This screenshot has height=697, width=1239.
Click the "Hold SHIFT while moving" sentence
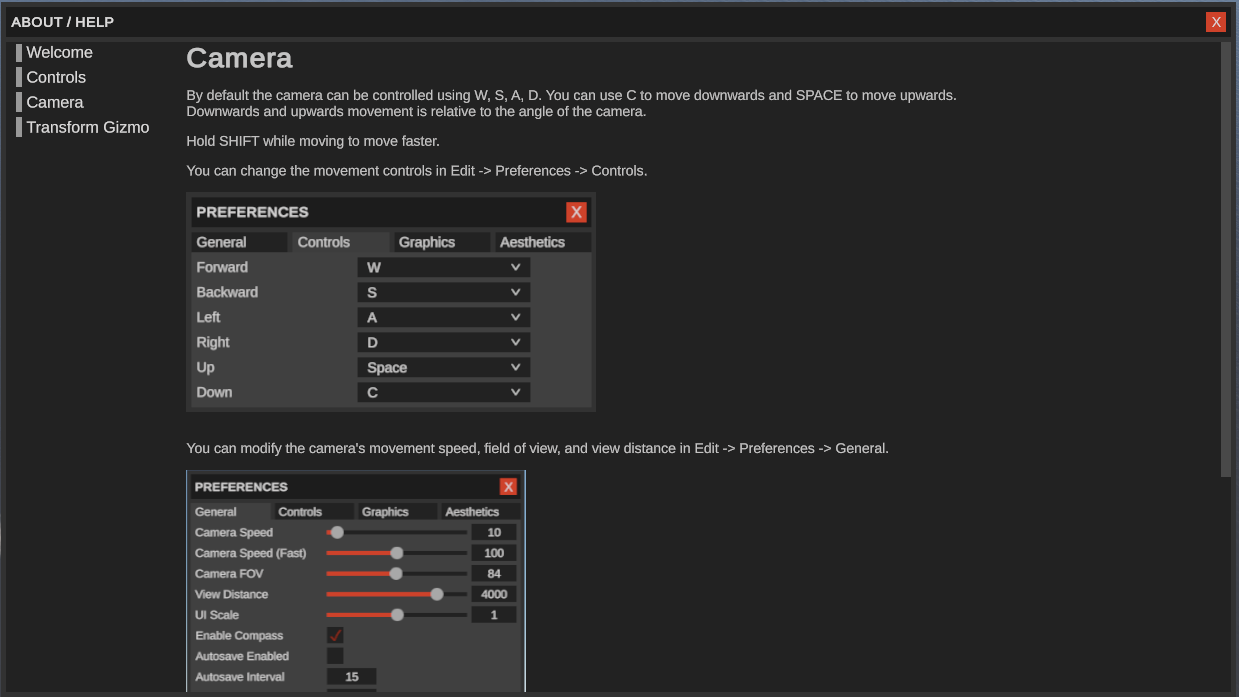[313, 141]
